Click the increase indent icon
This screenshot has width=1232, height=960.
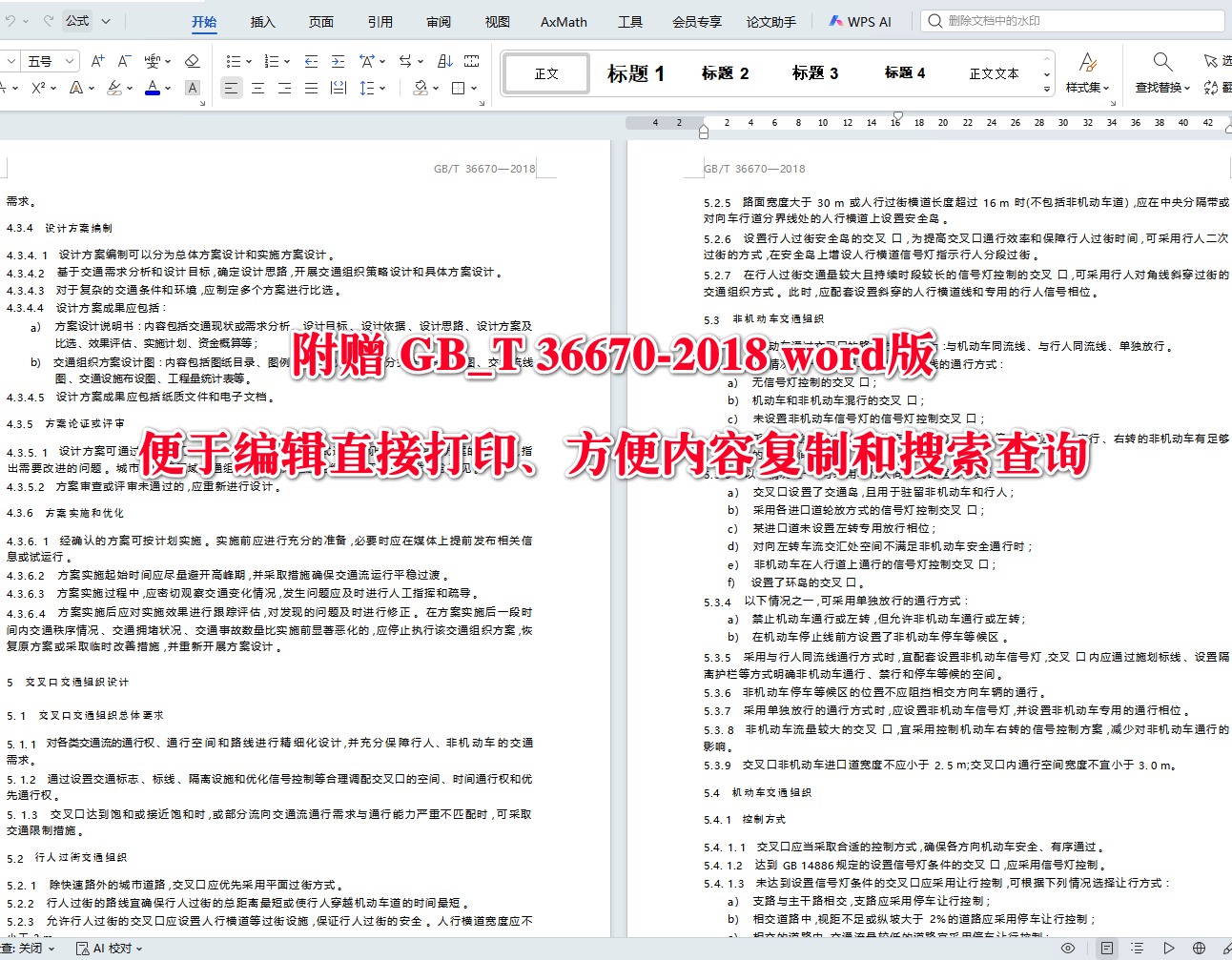337,61
